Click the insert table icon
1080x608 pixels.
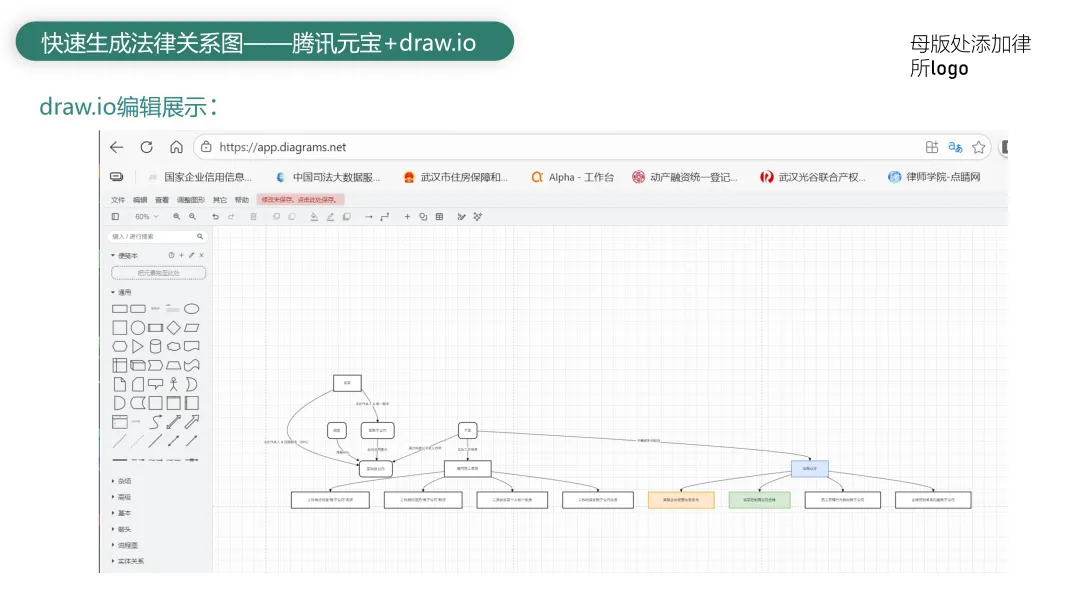439,217
